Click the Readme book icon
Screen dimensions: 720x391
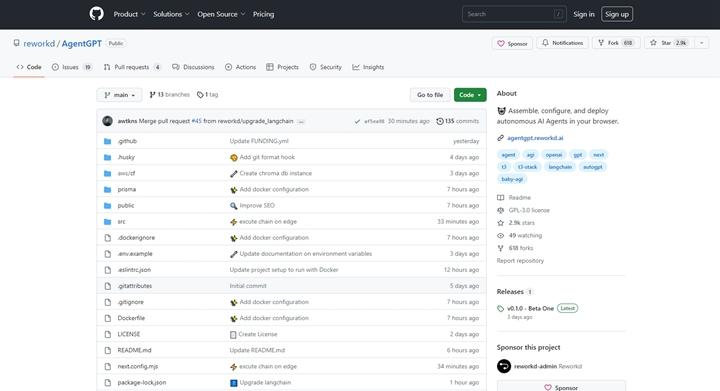501,197
